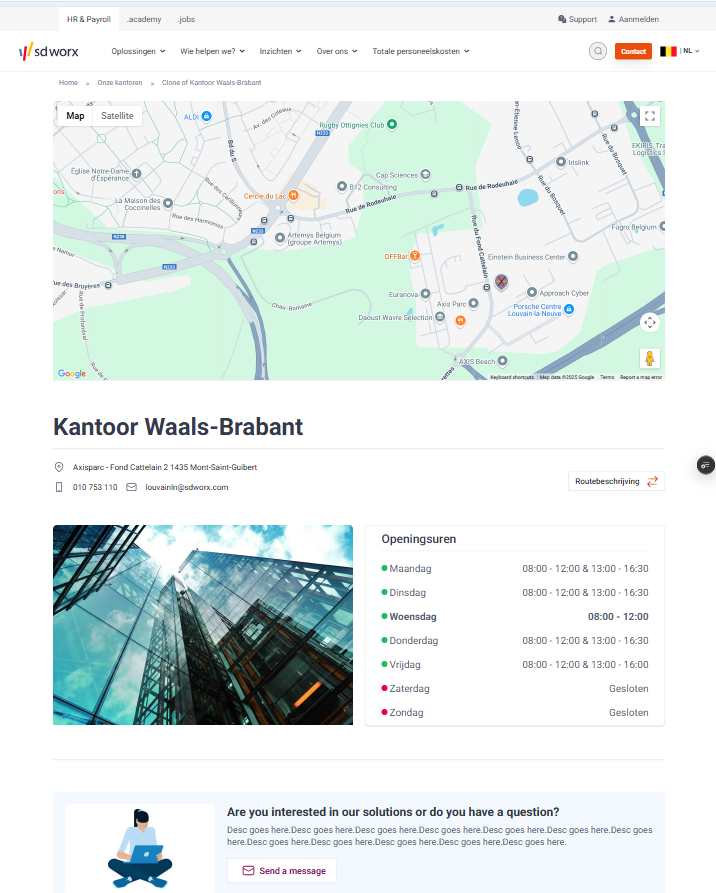Select the HR & Payroll tab
The image size is (716, 893).
click(x=89, y=19)
